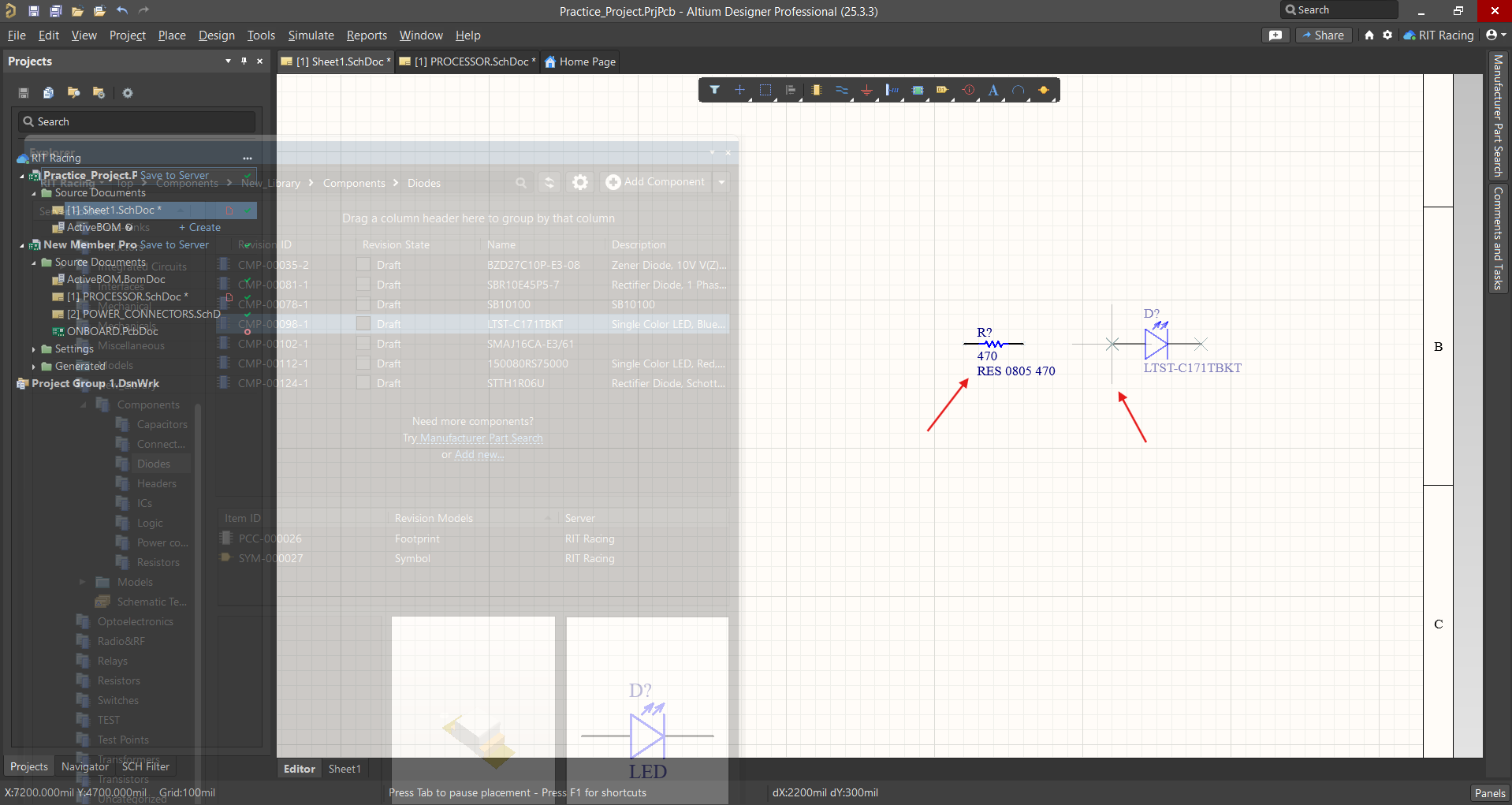Select the Place Part component icon
Image resolution: width=1512 pixels, height=805 pixels.
click(816, 90)
